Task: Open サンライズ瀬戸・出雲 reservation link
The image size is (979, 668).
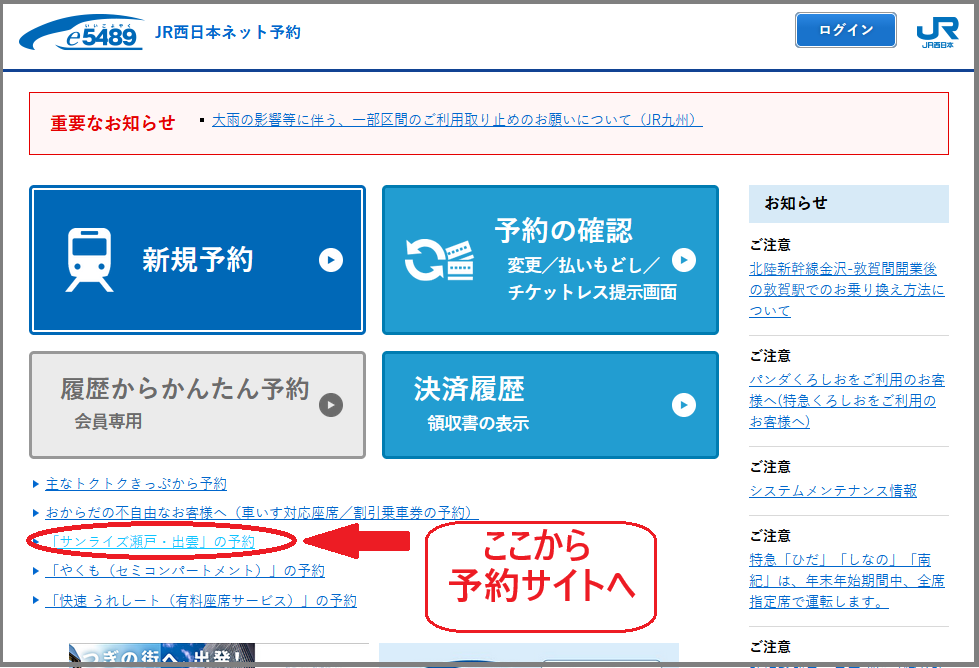Action: point(150,542)
